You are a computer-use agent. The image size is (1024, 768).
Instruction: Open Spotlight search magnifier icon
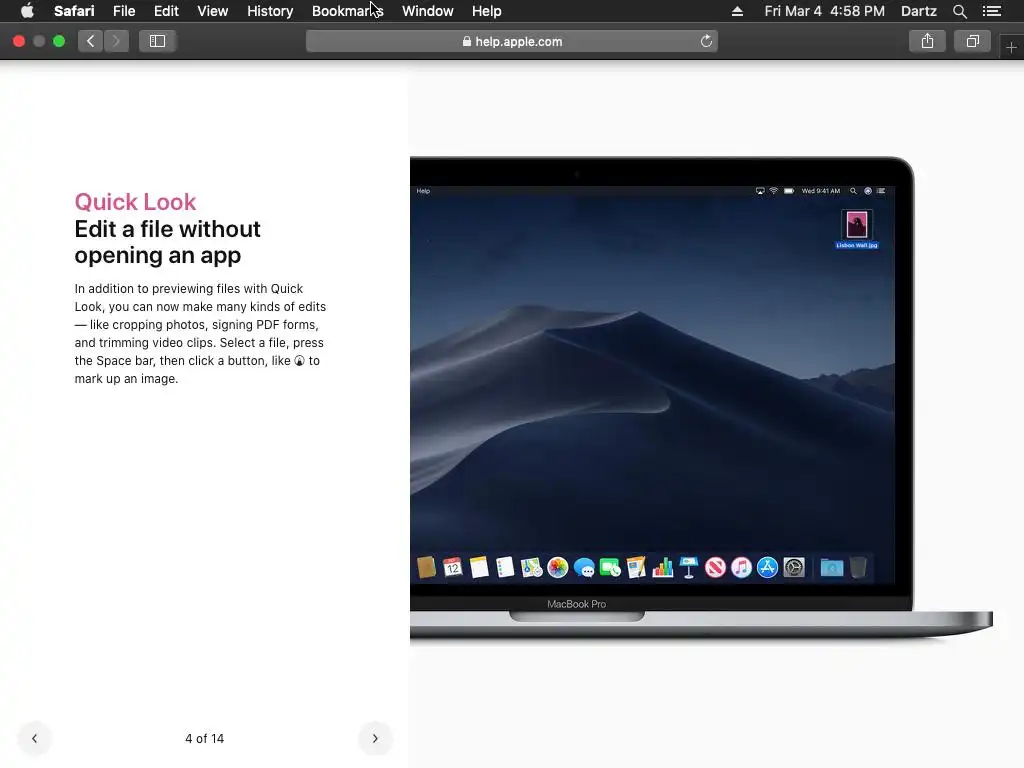point(959,11)
